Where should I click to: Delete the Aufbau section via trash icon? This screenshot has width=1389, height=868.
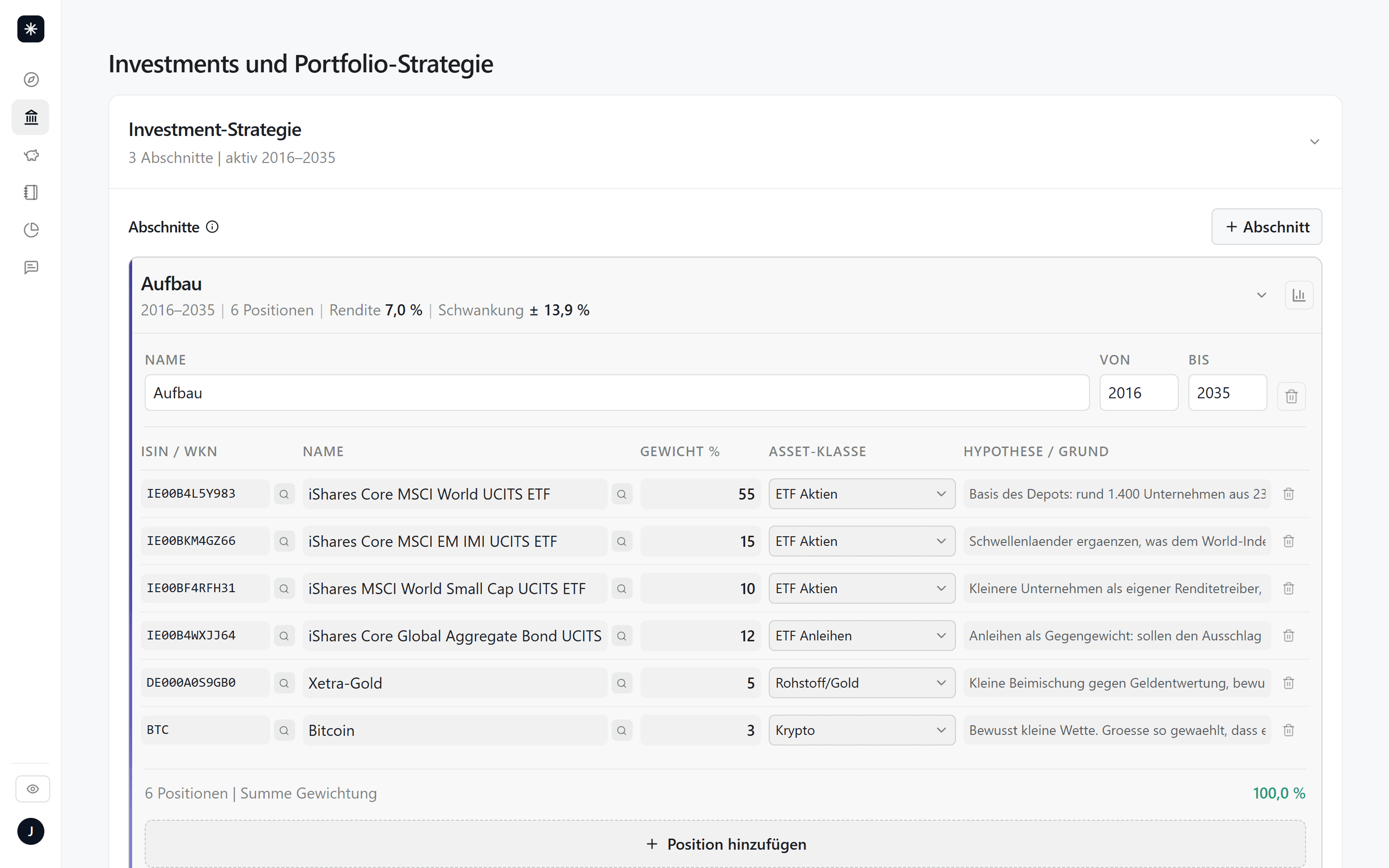coord(1292,396)
